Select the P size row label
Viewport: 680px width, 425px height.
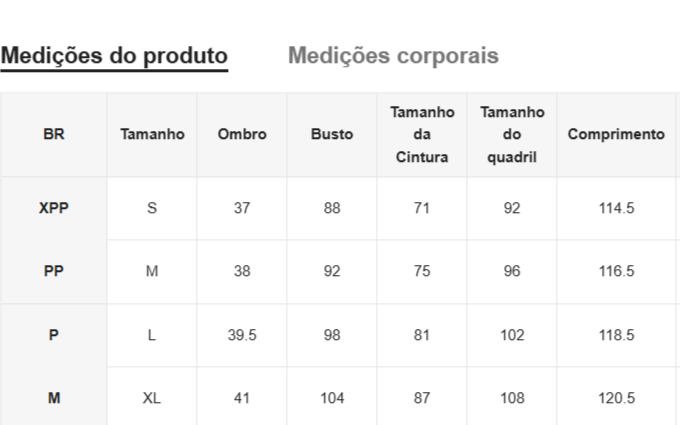pyautogui.click(x=54, y=335)
